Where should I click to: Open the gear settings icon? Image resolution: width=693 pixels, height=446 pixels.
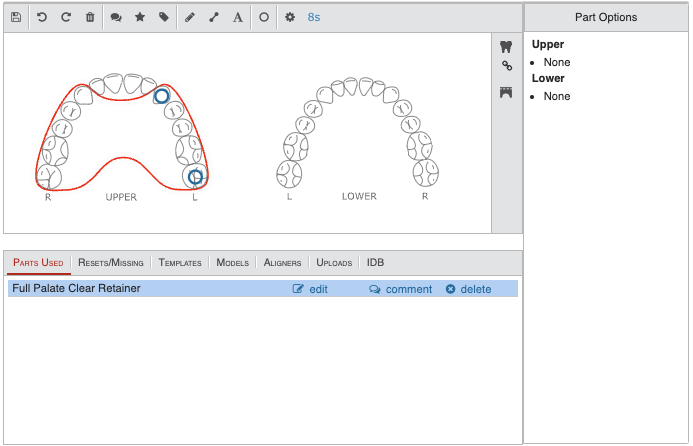289,17
